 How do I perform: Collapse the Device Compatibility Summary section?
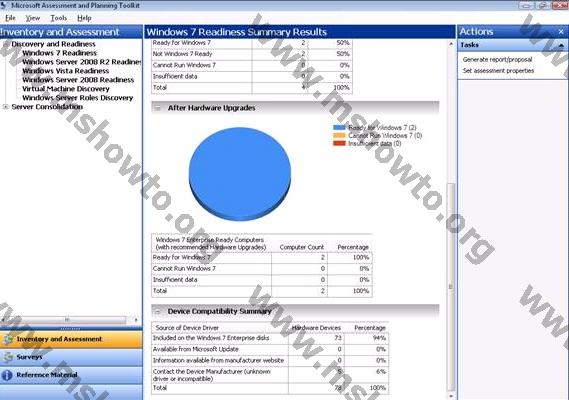point(158,311)
